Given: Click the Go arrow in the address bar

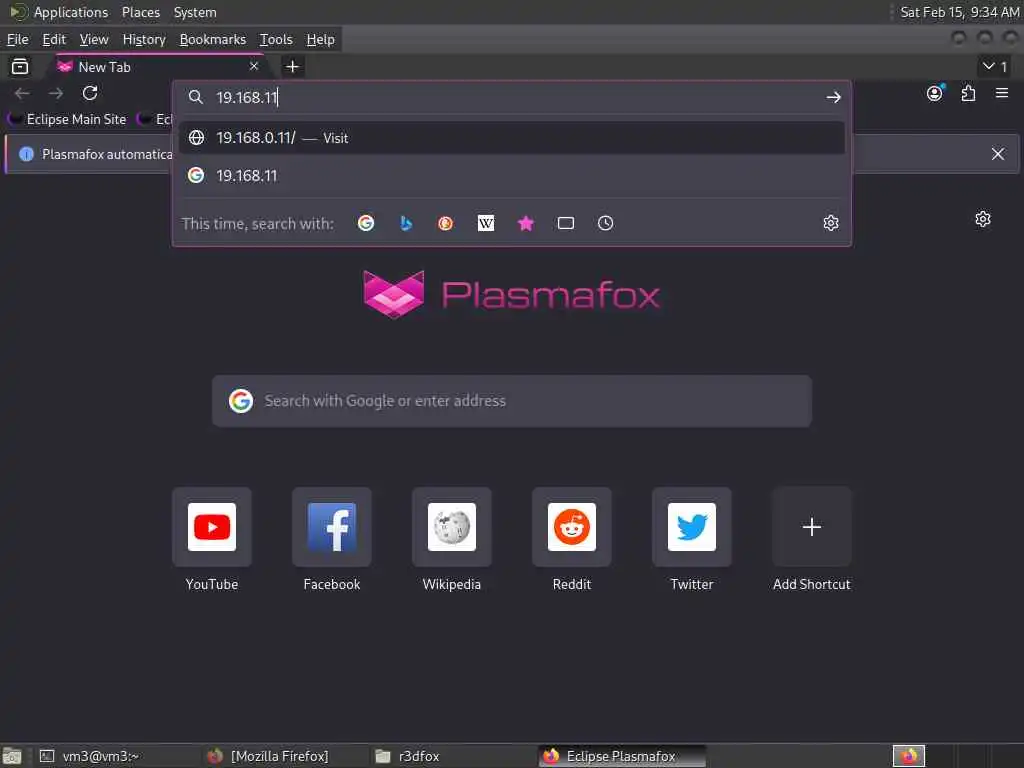Looking at the screenshot, I should [833, 97].
